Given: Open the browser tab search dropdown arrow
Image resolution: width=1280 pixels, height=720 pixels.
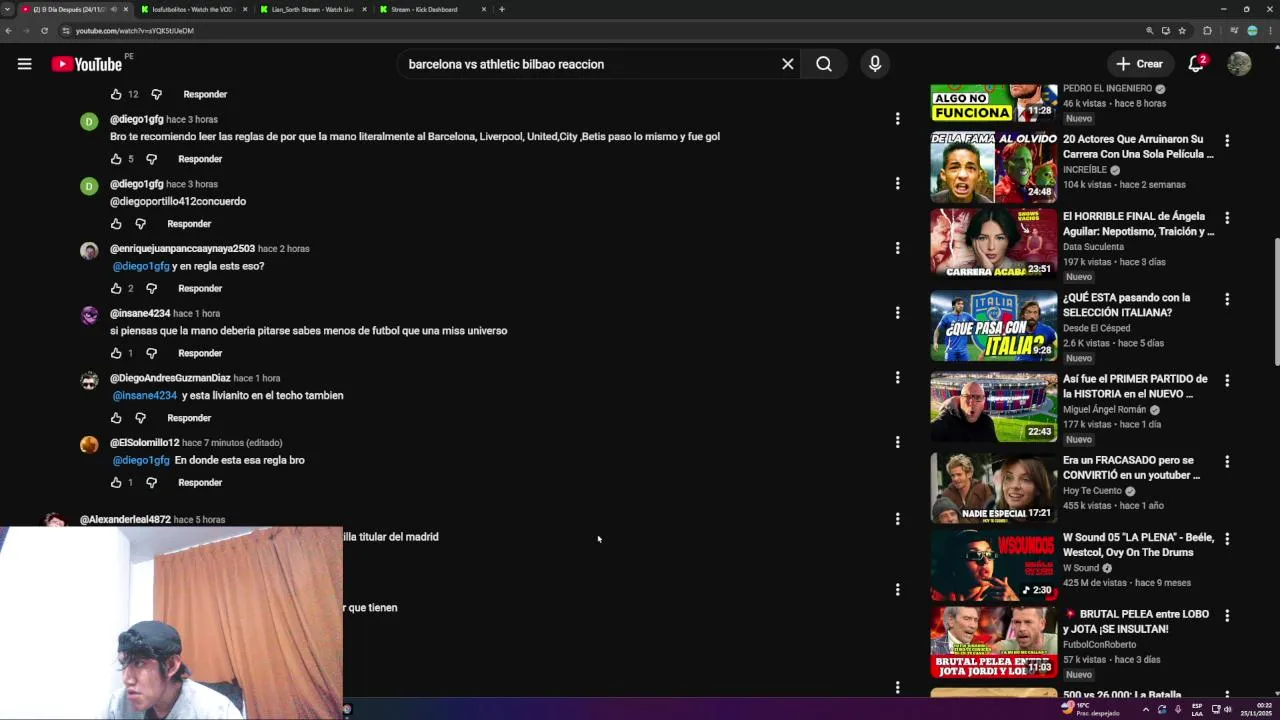Looking at the screenshot, I should 7,9.
